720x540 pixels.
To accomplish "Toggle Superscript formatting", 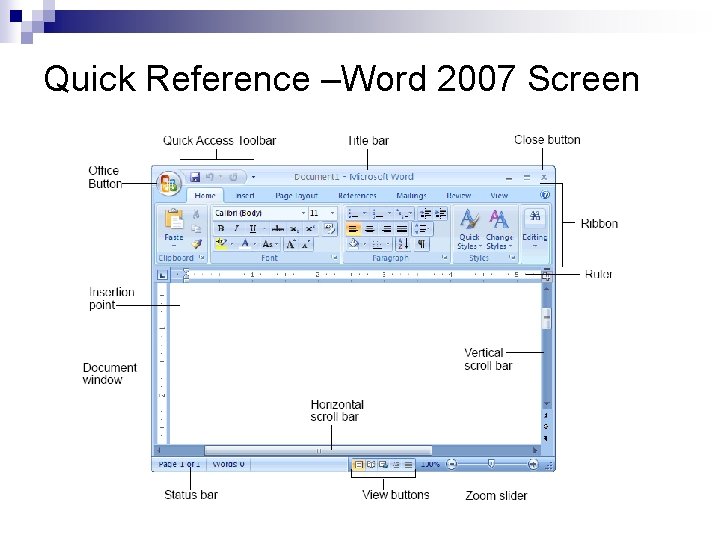I will pyautogui.click(x=310, y=229).
